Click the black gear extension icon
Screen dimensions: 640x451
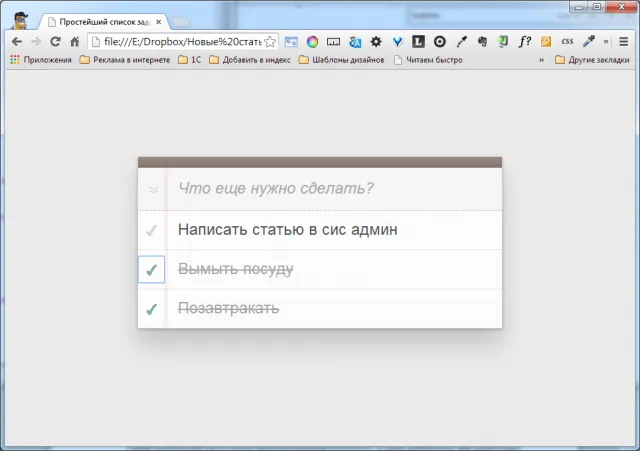376,42
